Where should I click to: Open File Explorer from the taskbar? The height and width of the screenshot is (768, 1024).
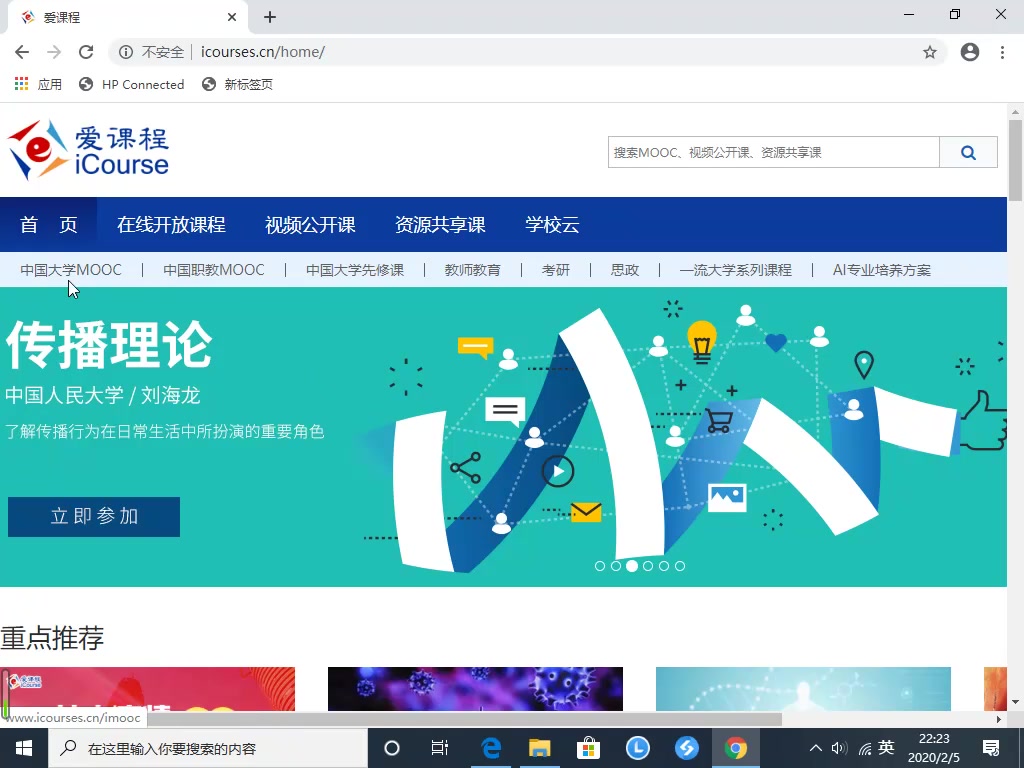(539, 747)
